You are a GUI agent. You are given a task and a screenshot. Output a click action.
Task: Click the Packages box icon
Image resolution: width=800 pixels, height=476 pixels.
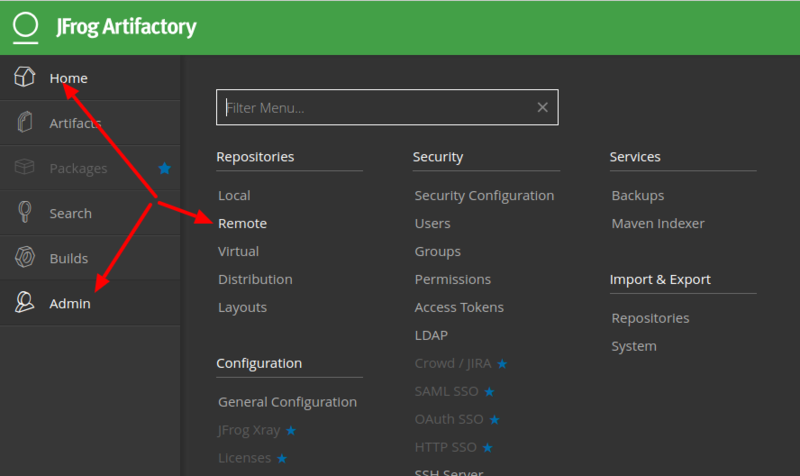[25, 168]
